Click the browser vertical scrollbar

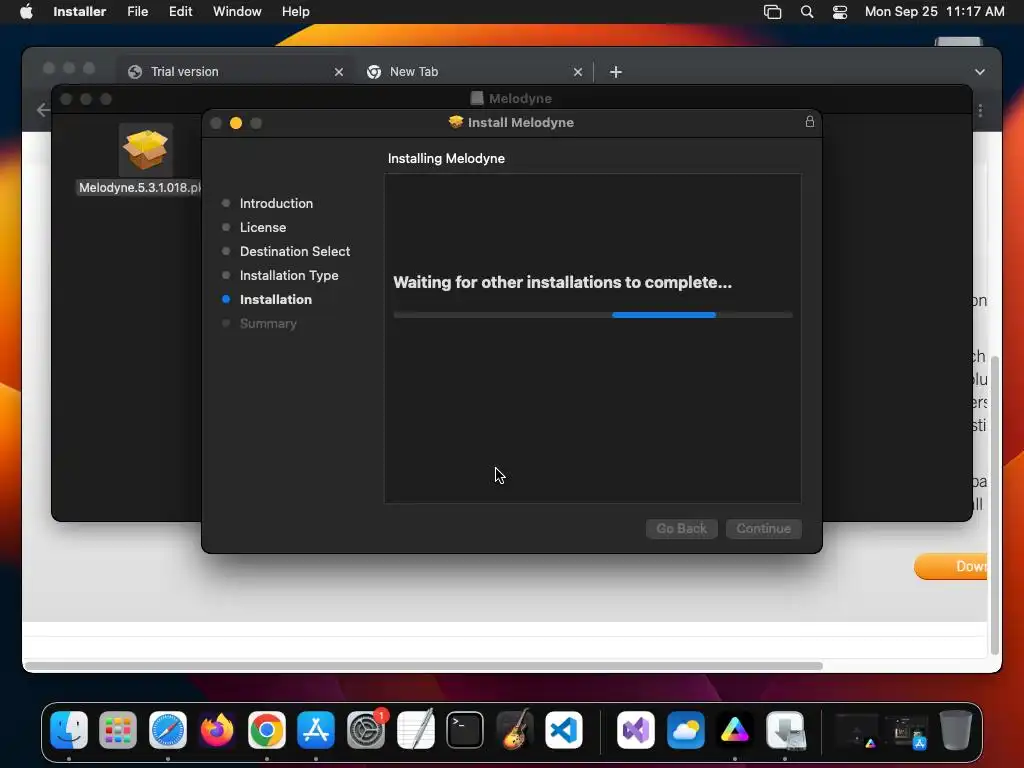point(995,505)
